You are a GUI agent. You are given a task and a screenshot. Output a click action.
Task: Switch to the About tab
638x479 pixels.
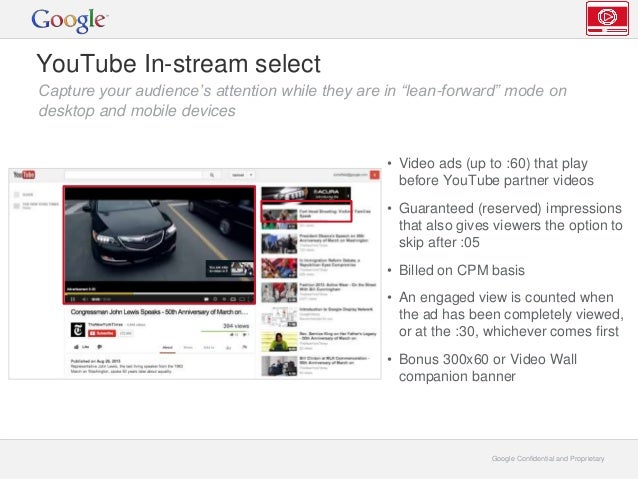(x=168, y=348)
